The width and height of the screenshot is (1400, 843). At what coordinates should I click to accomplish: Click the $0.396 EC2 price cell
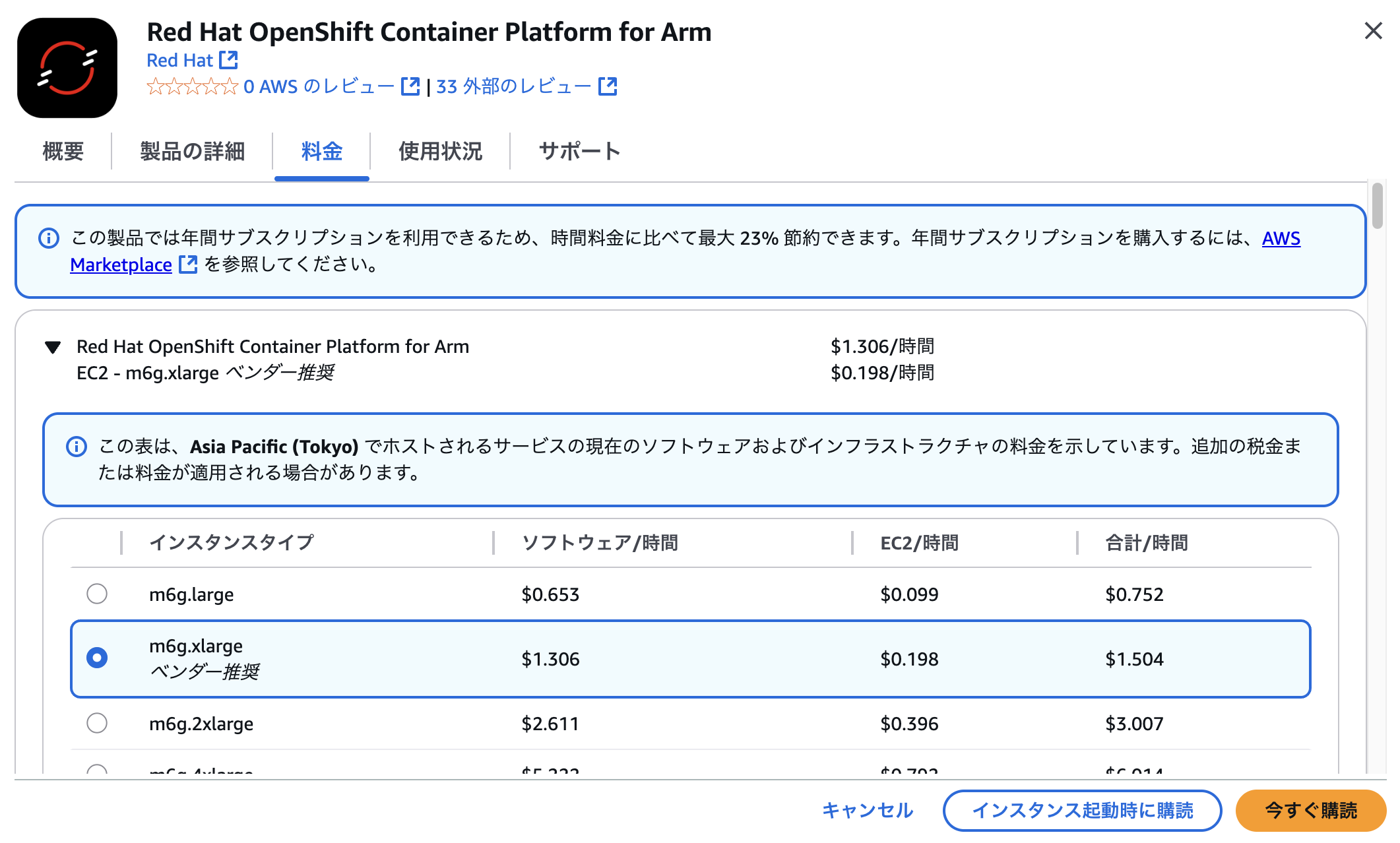[909, 724]
